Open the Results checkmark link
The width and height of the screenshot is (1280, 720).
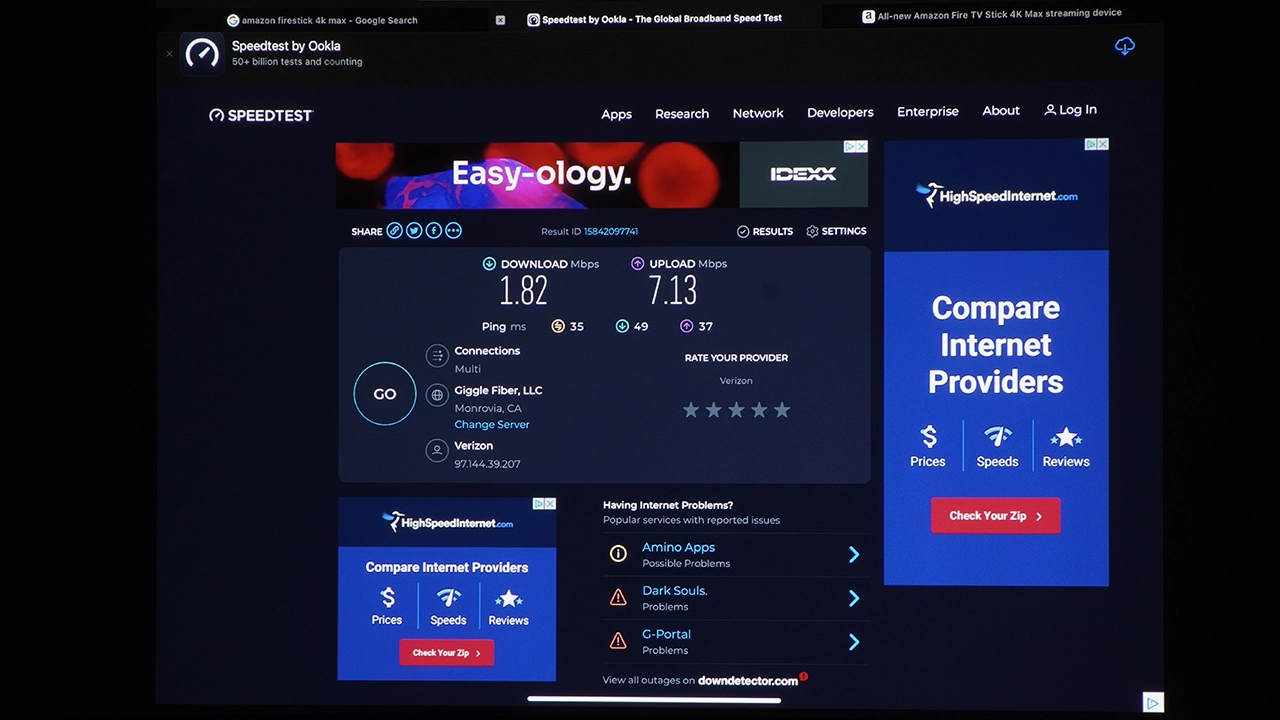[x=765, y=231]
